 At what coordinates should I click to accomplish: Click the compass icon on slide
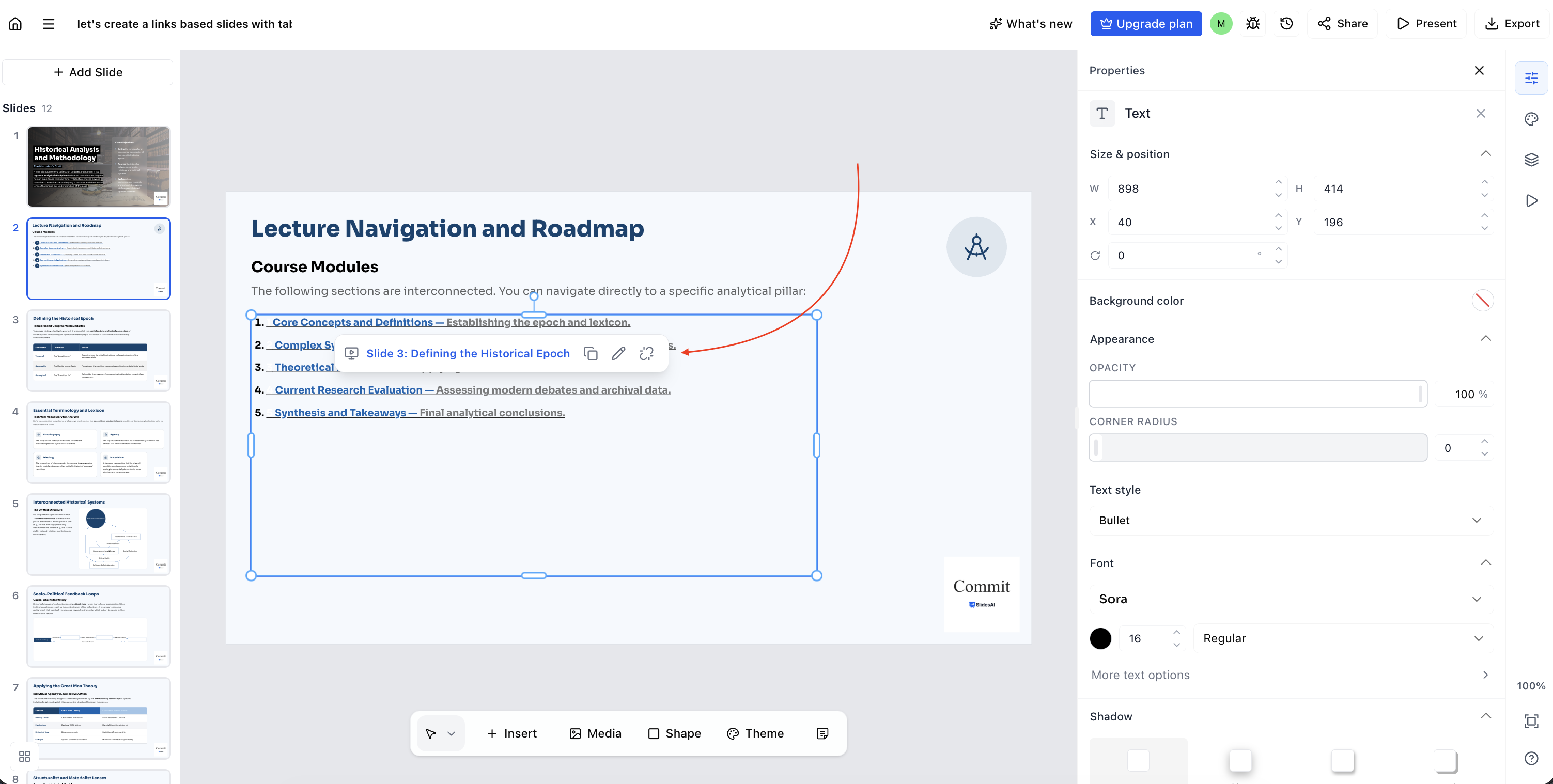point(976,247)
